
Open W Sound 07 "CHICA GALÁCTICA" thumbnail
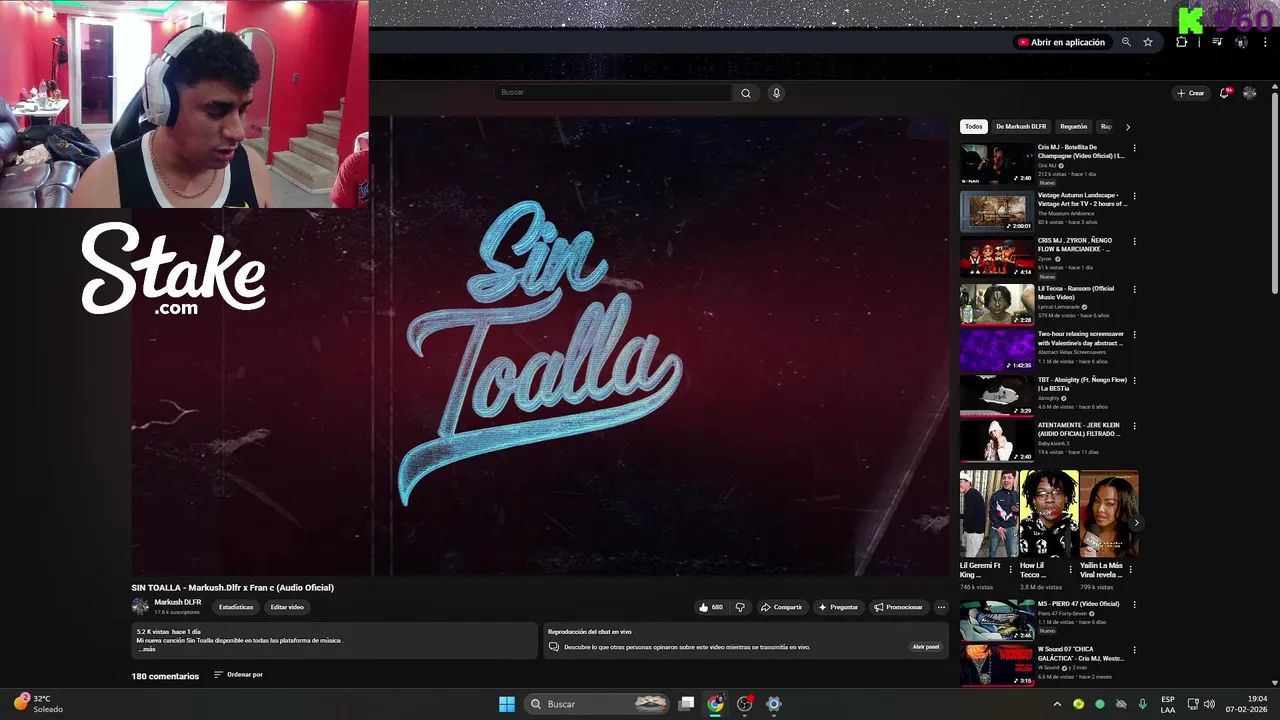click(997, 665)
